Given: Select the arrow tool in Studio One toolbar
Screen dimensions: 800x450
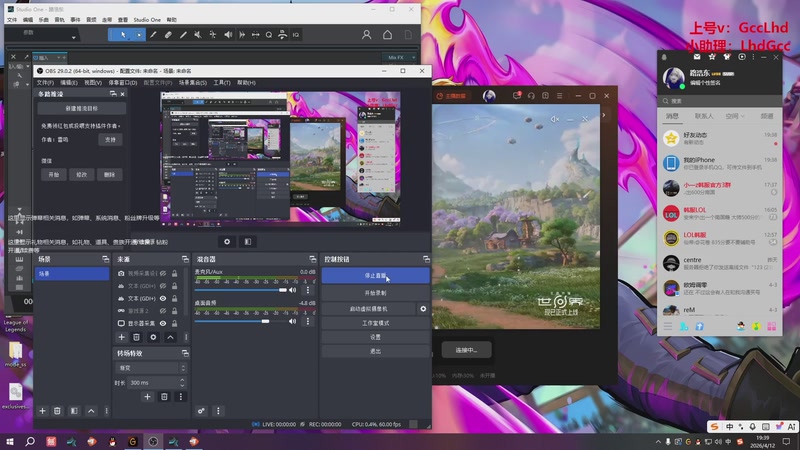Looking at the screenshot, I should pos(124,35).
